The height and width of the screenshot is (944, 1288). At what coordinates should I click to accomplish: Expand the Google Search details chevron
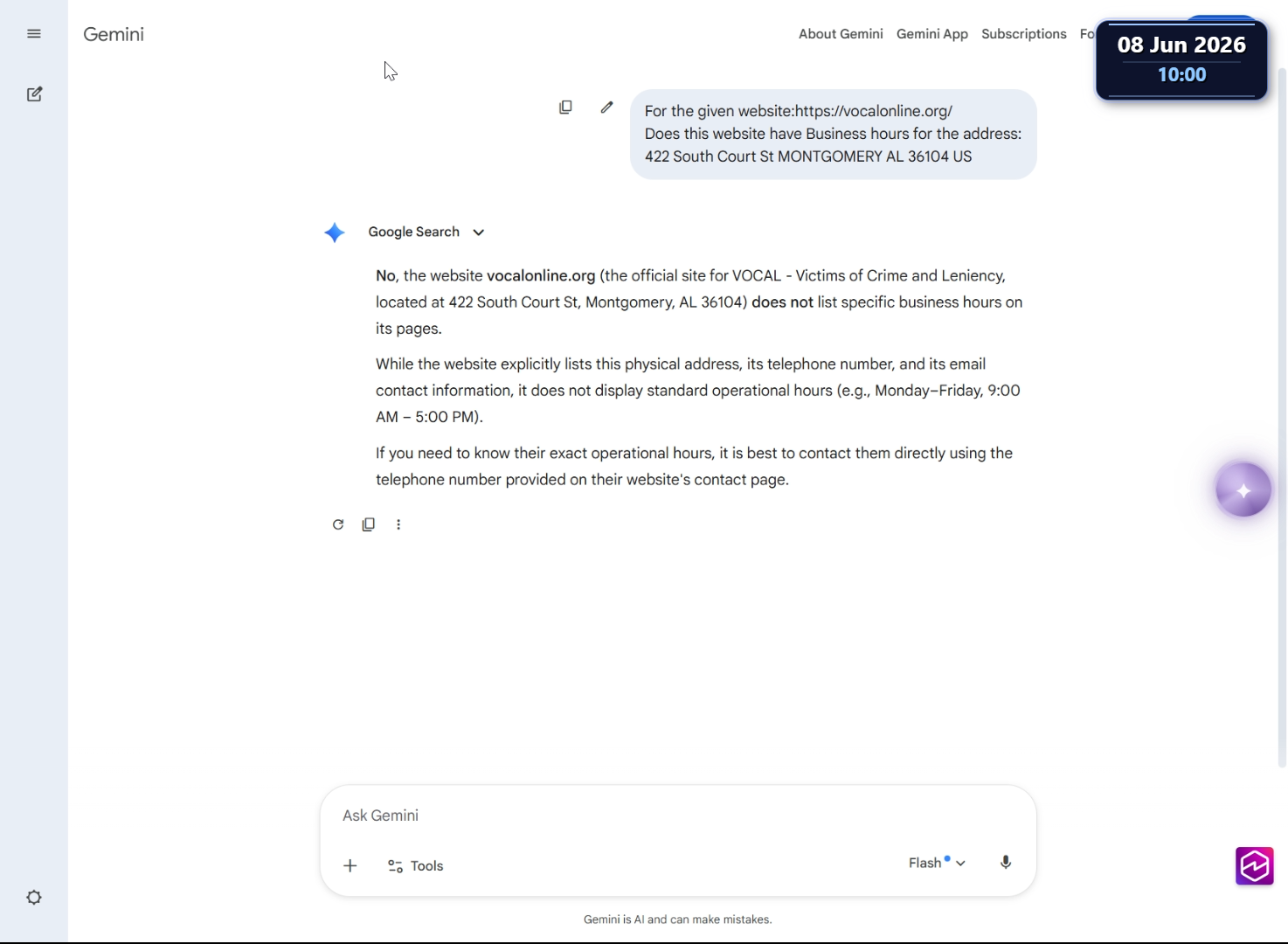tap(479, 233)
